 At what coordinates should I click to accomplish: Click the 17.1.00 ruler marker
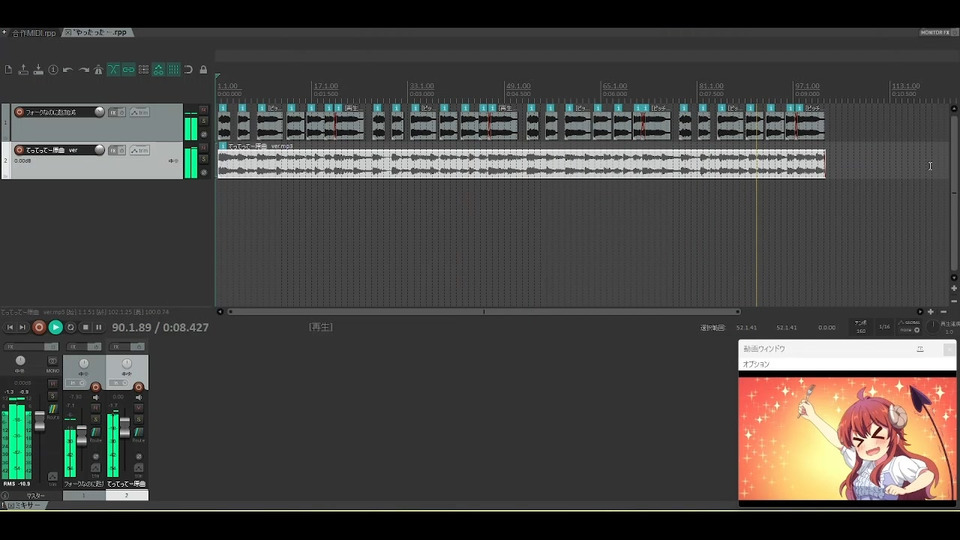coord(325,86)
